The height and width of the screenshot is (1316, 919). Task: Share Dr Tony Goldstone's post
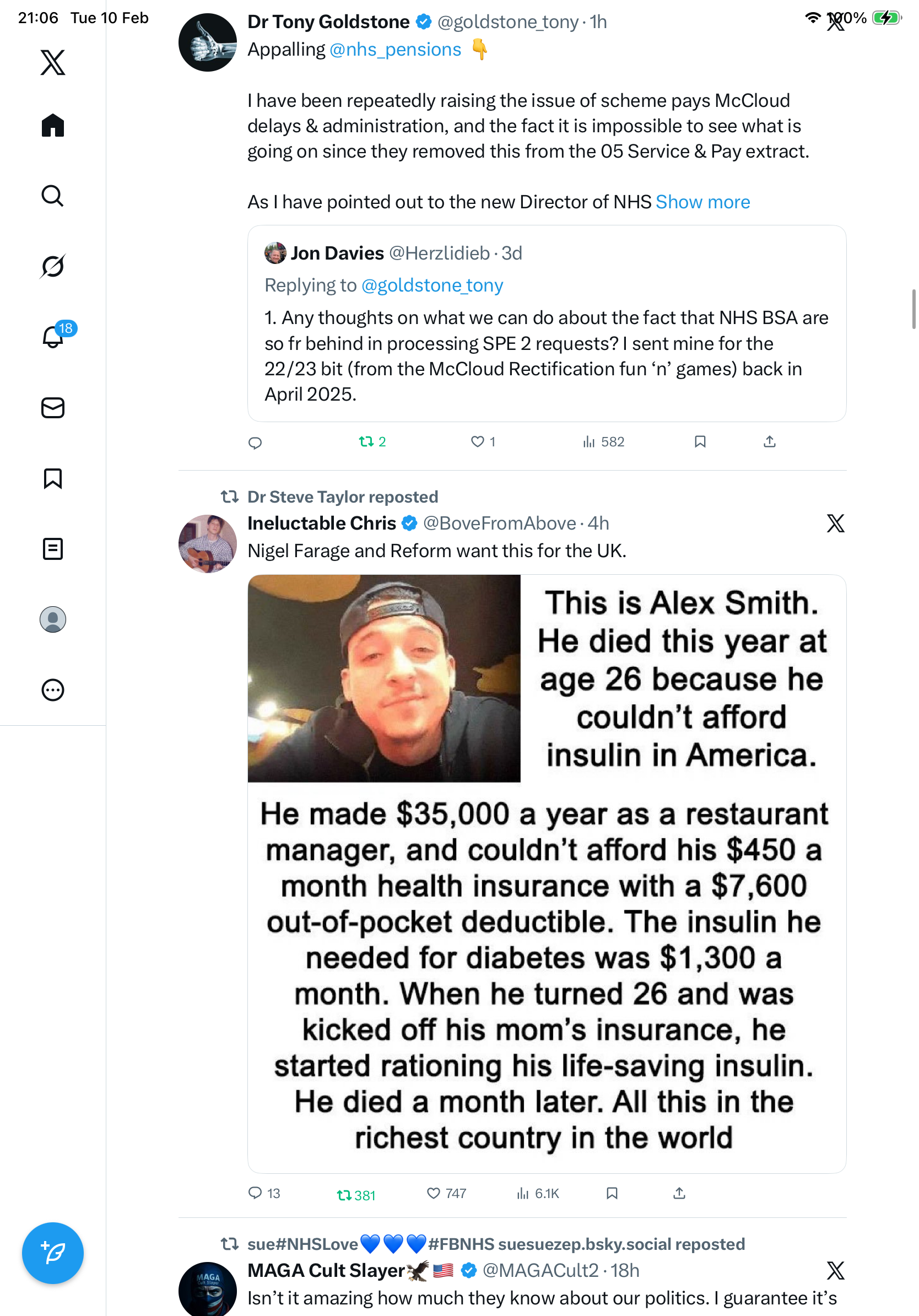770,441
